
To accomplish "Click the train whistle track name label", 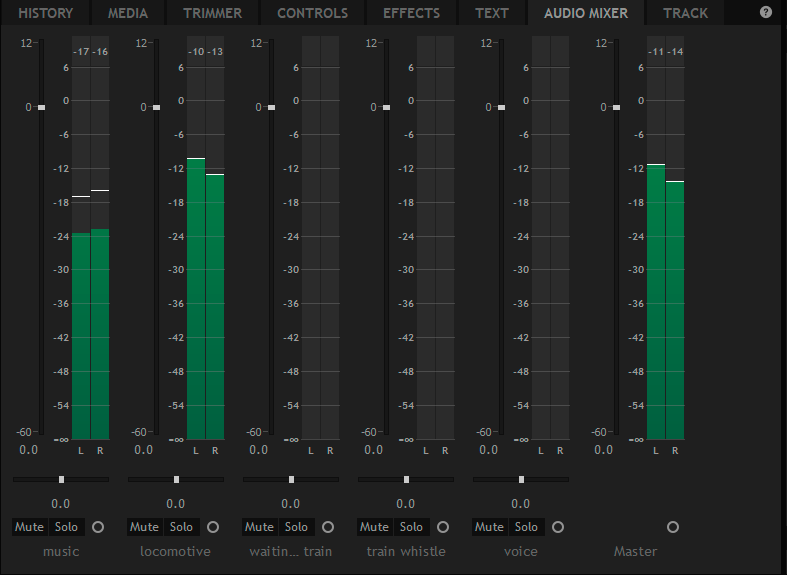I will pyautogui.click(x=406, y=551).
